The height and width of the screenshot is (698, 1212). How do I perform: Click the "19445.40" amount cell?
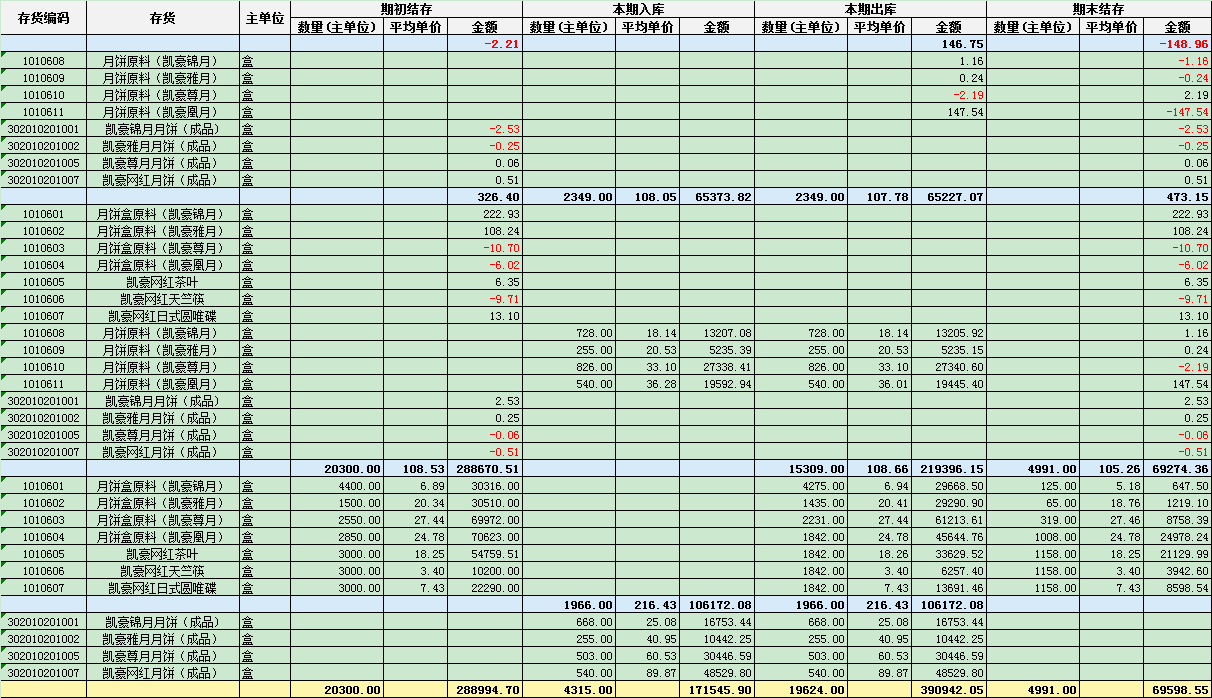pos(949,384)
